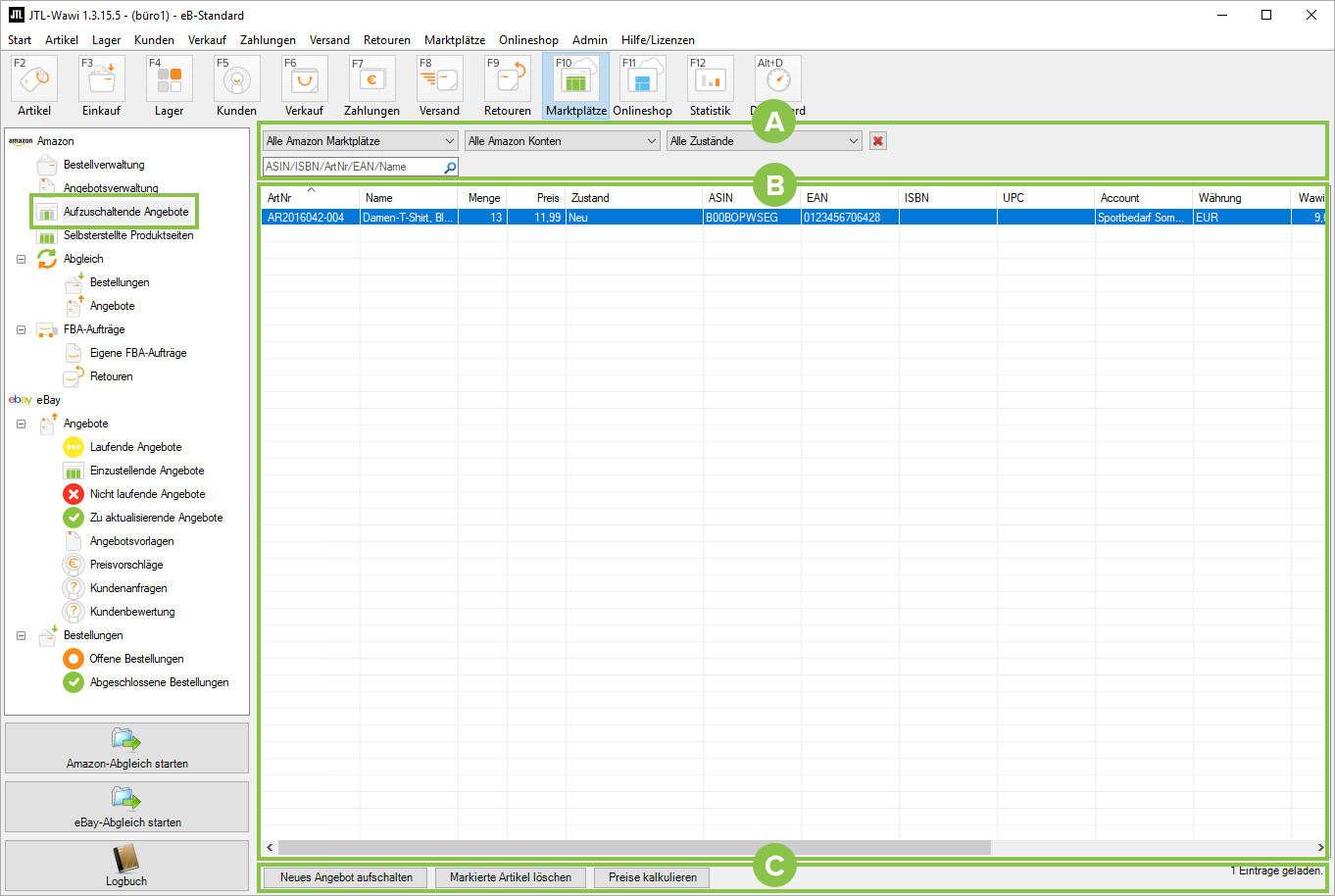1335x896 pixels.
Task: Start the Amazon-Abgleich
Action: click(x=127, y=748)
